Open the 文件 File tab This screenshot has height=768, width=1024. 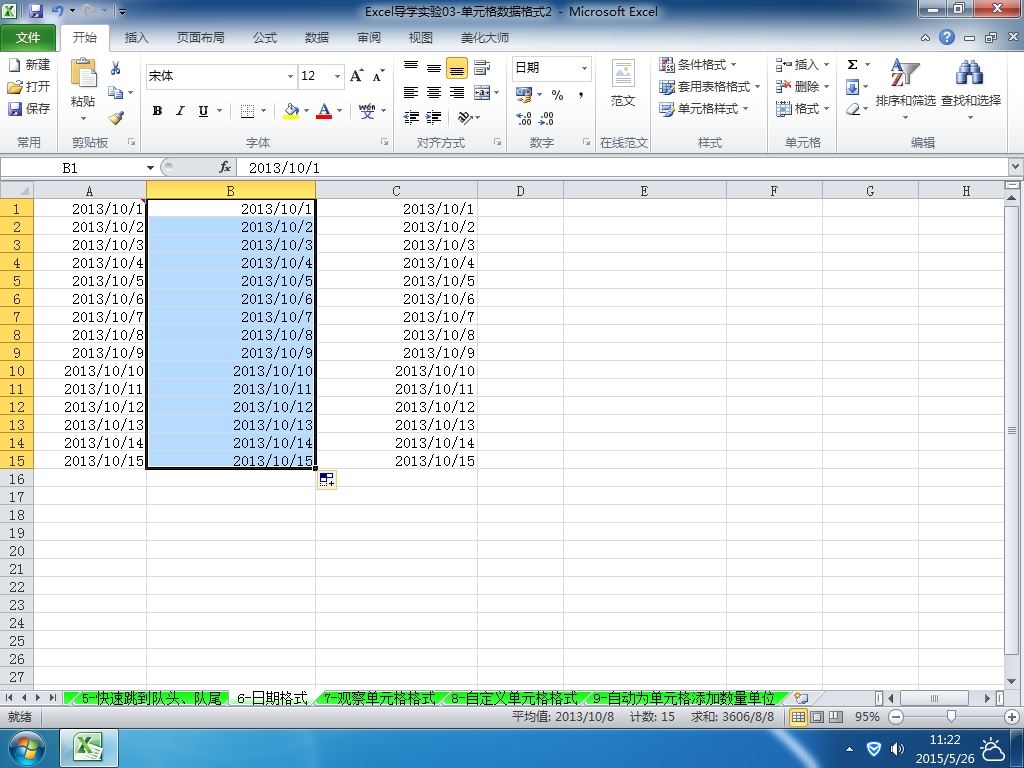click(28, 38)
